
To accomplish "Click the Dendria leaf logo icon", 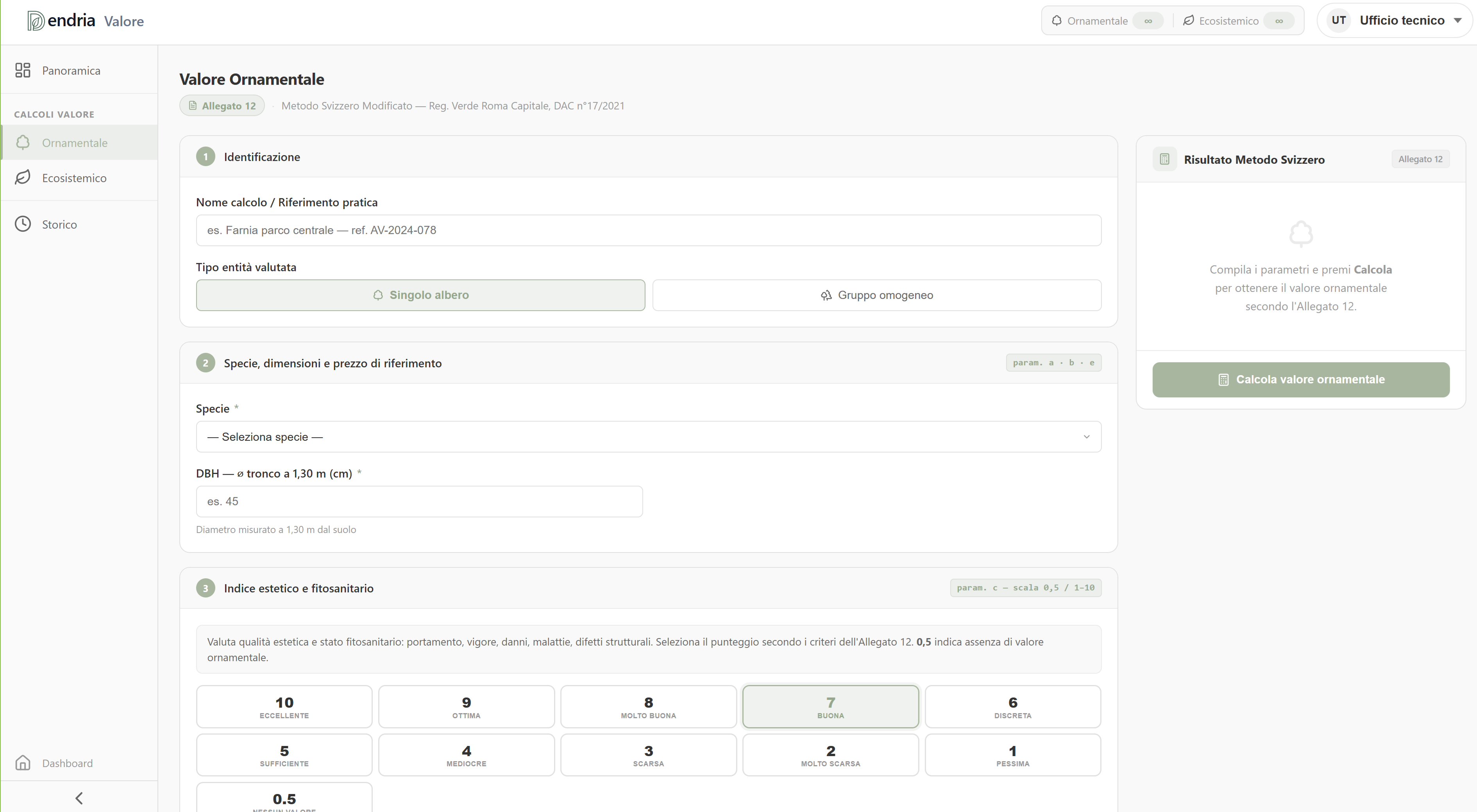I will coord(36,21).
